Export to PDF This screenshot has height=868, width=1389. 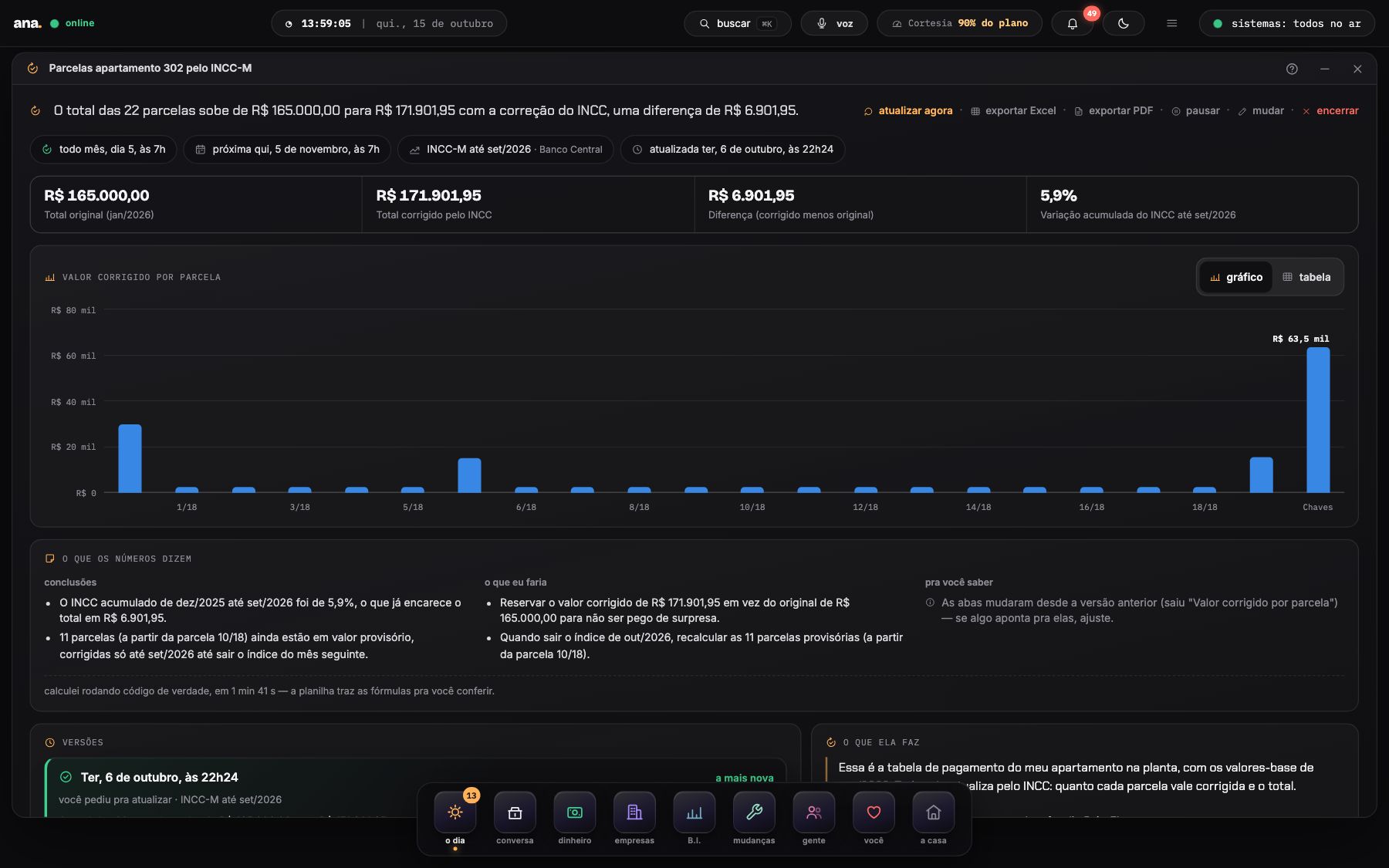1114,110
